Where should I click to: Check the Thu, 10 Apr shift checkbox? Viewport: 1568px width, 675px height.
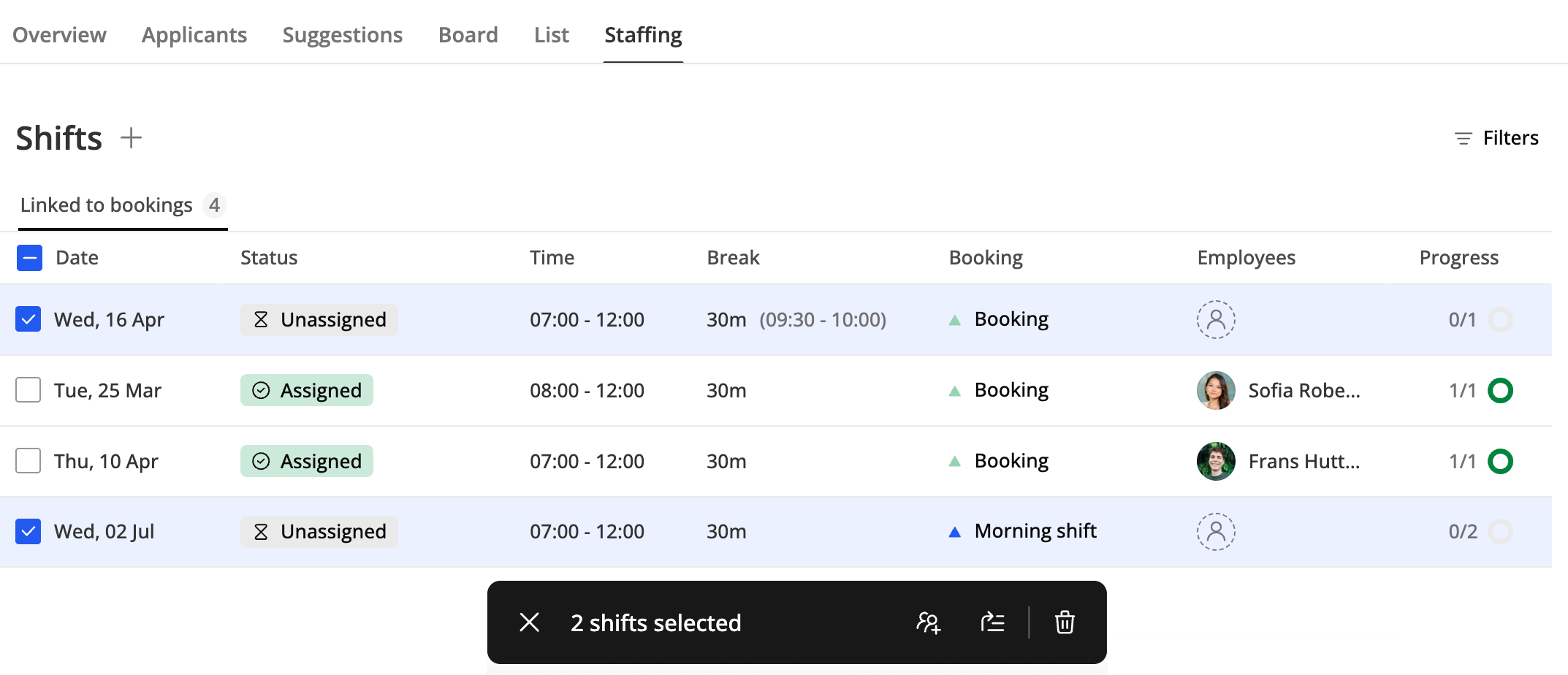click(x=28, y=461)
